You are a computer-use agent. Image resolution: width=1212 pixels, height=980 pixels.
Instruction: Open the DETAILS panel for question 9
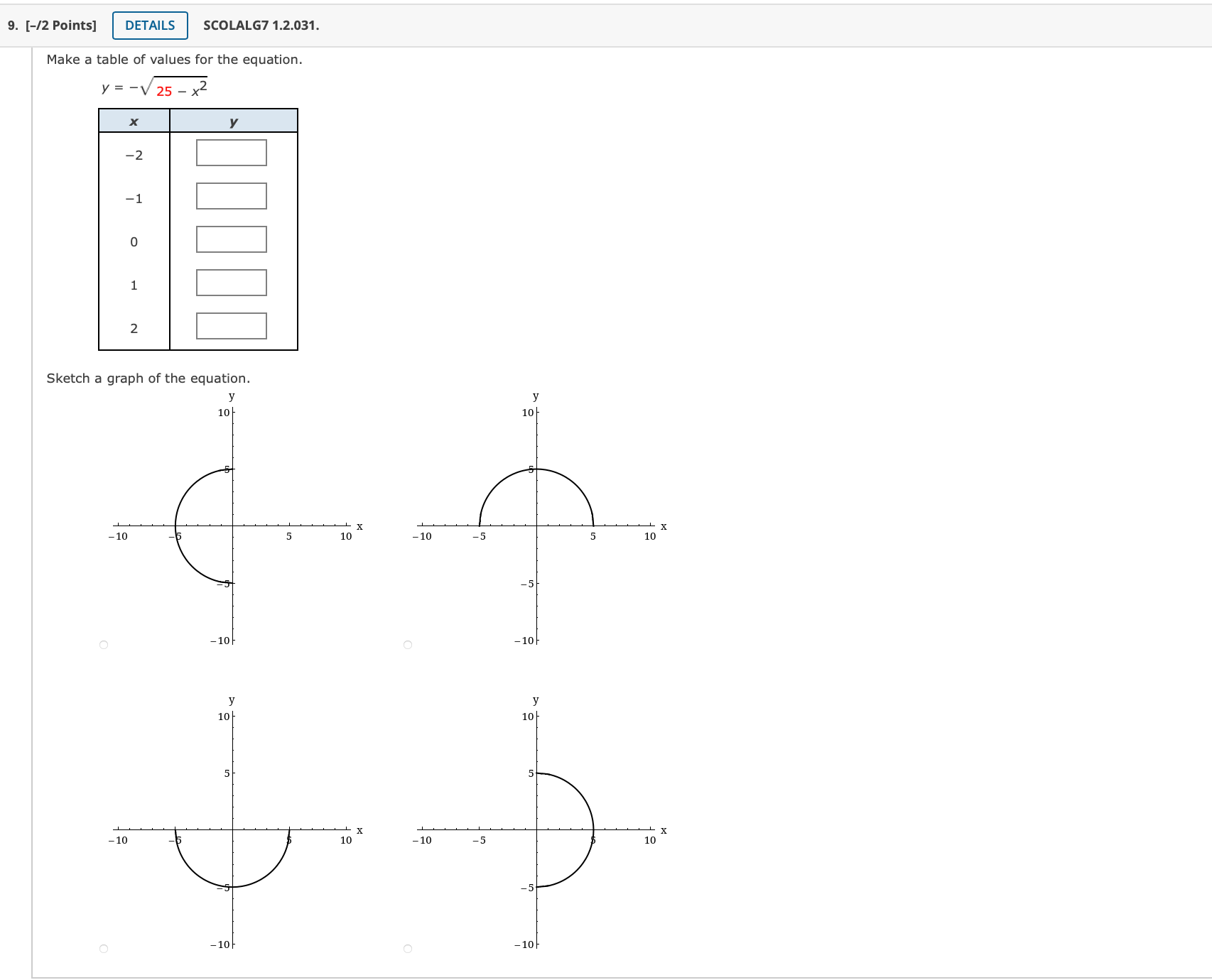[x=148, y=25]
